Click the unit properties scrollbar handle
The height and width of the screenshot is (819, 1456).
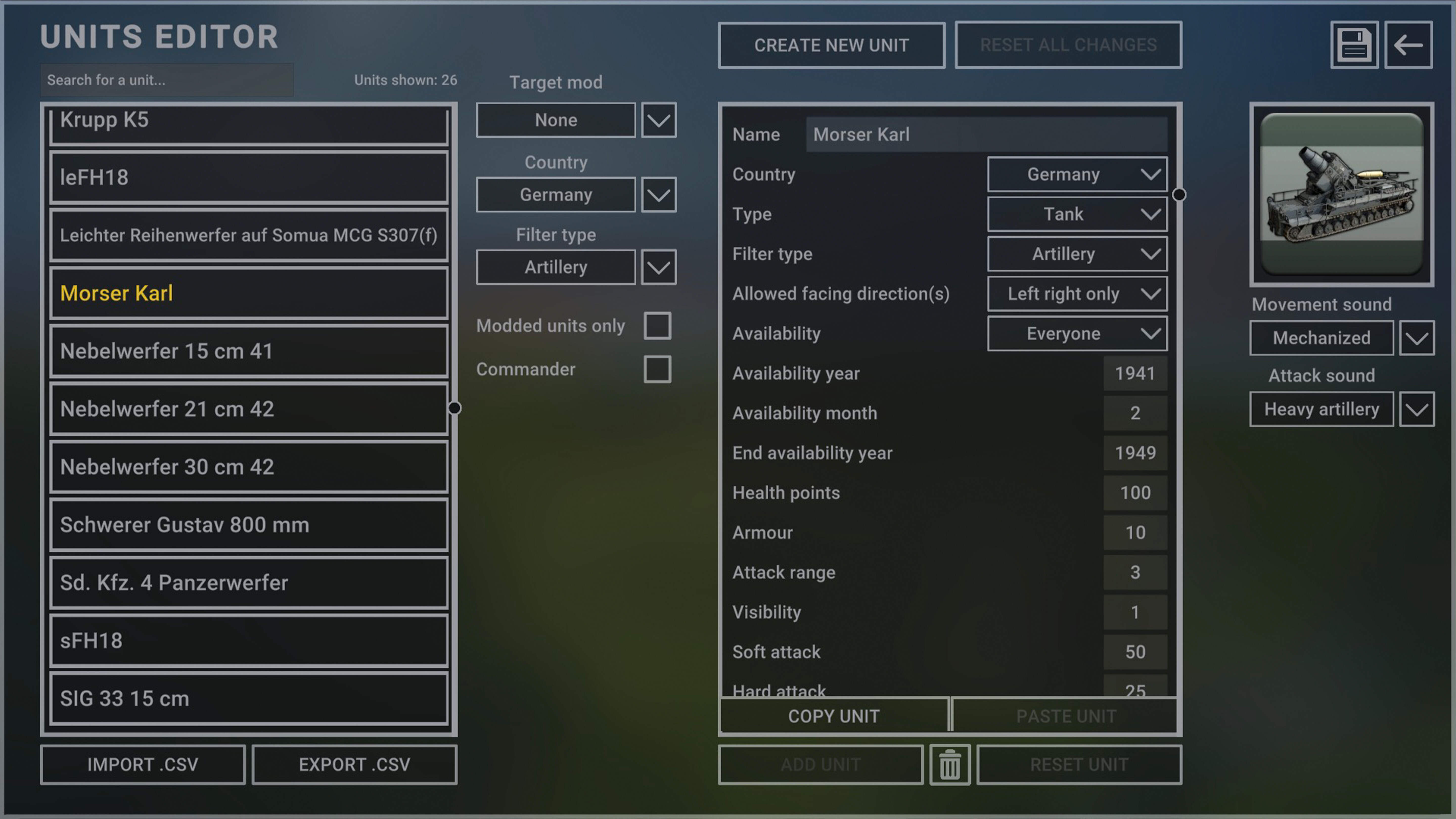coord(1179,195)
